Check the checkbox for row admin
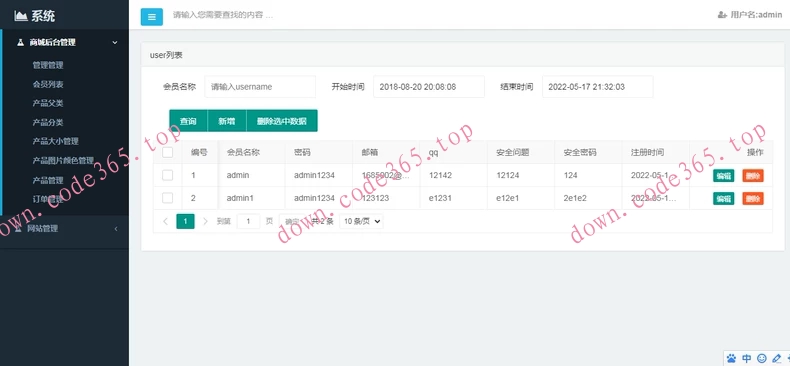The height and width of the screenshot is (366, 790). pyautogui.click(x=167, y=175)
